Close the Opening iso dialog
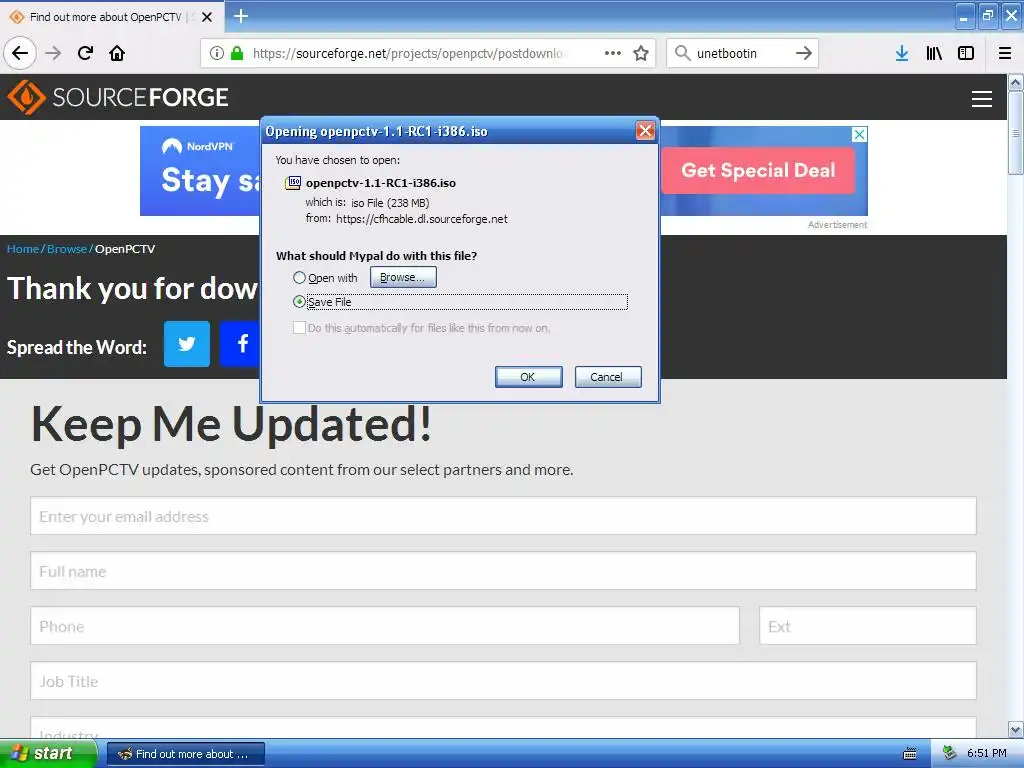The height and width of the screenshot is (768, 1024). pos(645,131)
